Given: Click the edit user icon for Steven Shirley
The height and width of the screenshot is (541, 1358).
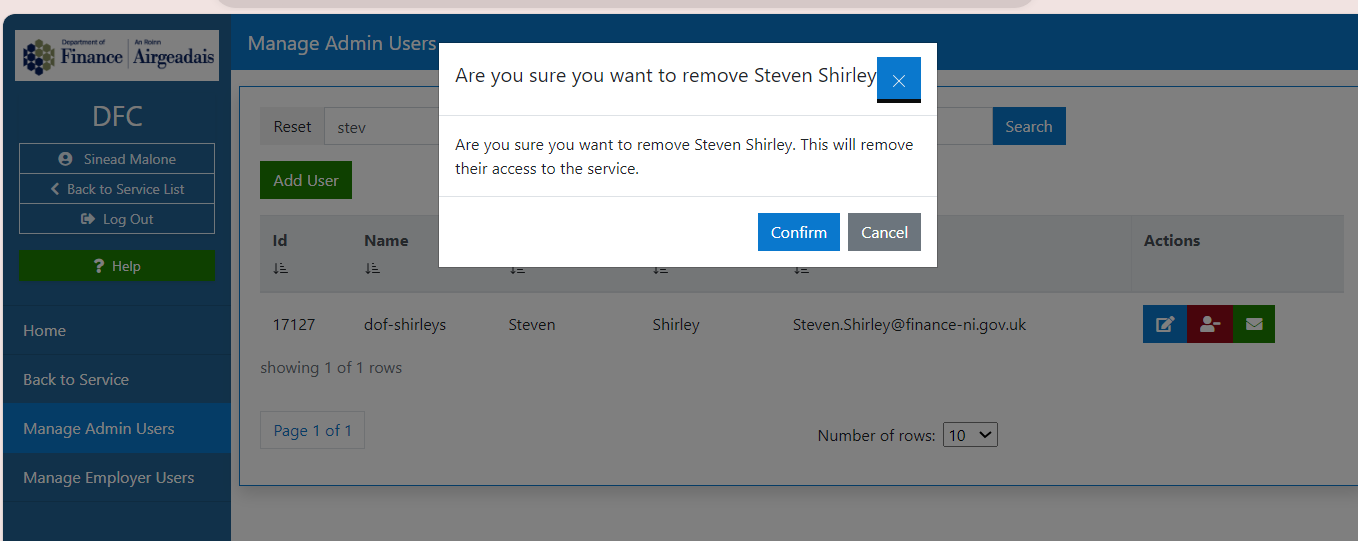Looking at the screenshot, I should point(1164,324).
